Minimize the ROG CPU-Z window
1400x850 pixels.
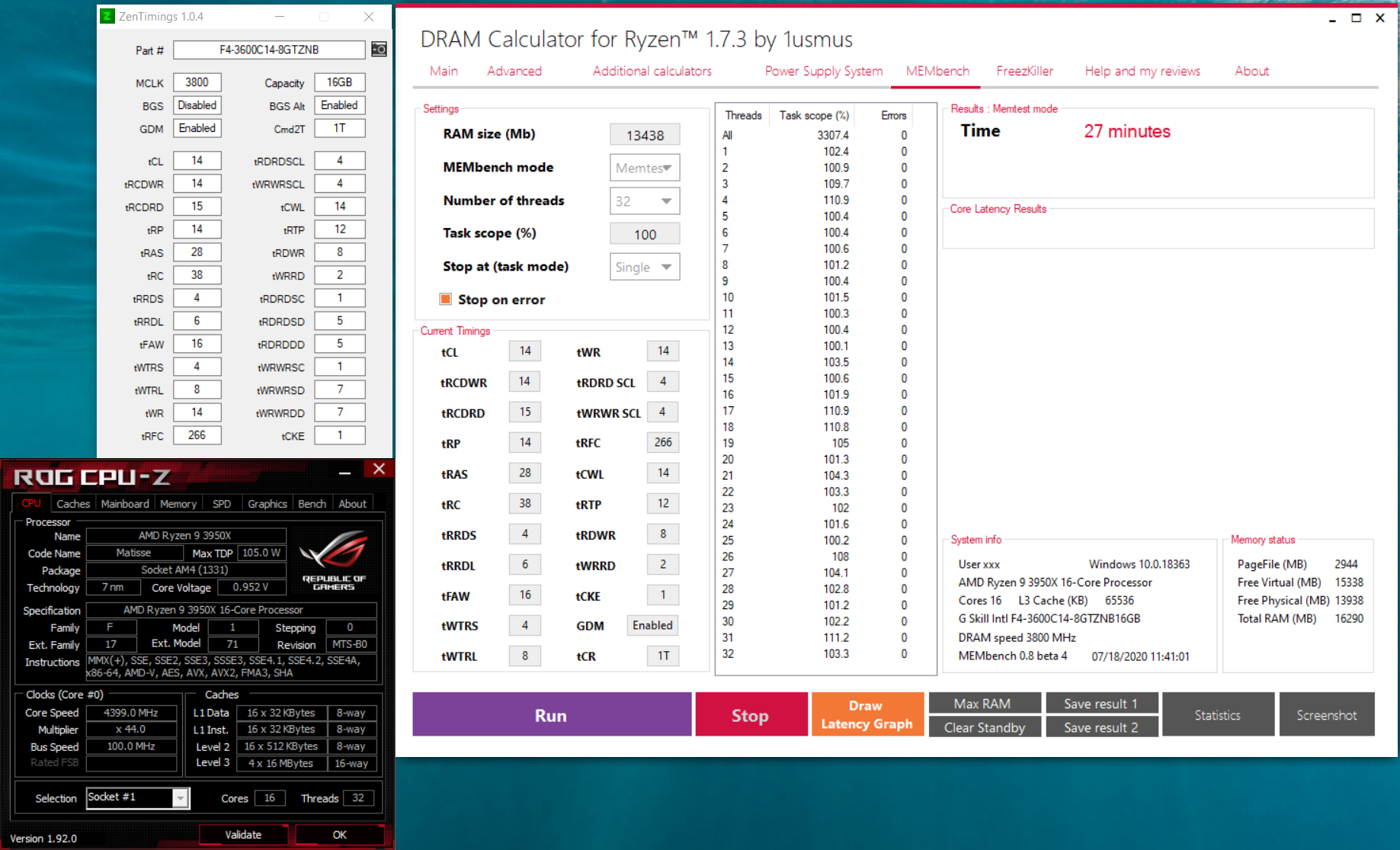coord(344,473)
